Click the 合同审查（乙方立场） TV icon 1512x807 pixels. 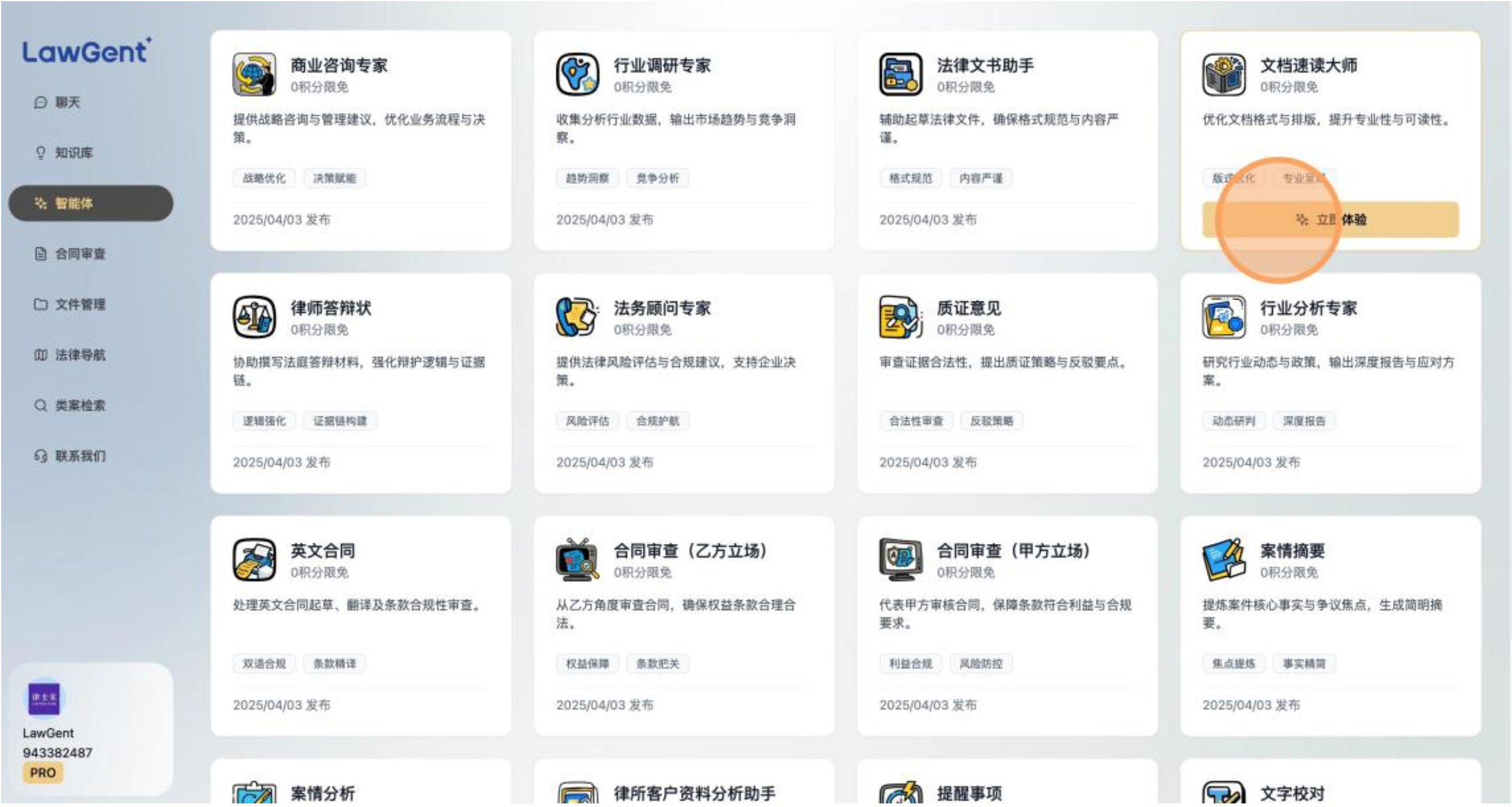tap(577, 560)
